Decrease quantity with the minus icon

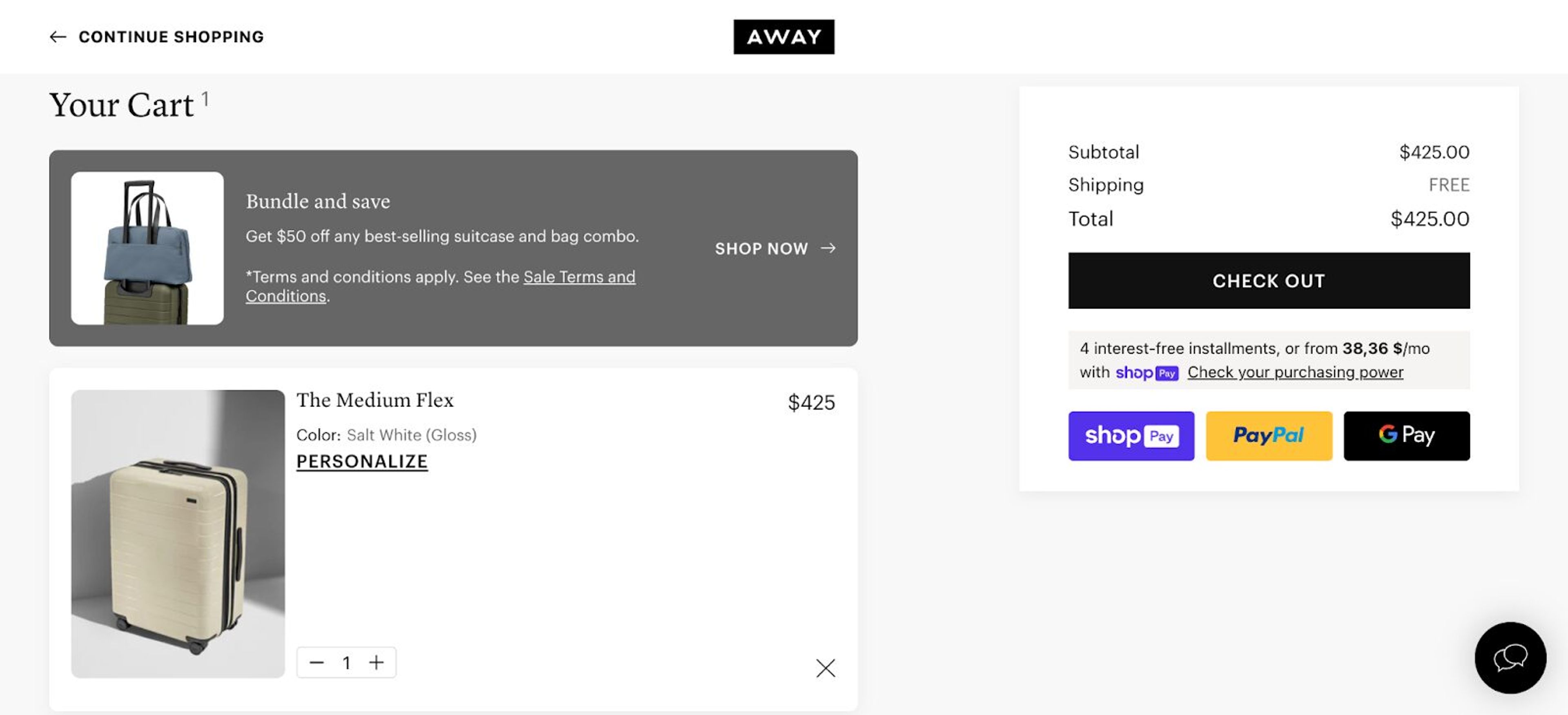[x=316, y=662]
